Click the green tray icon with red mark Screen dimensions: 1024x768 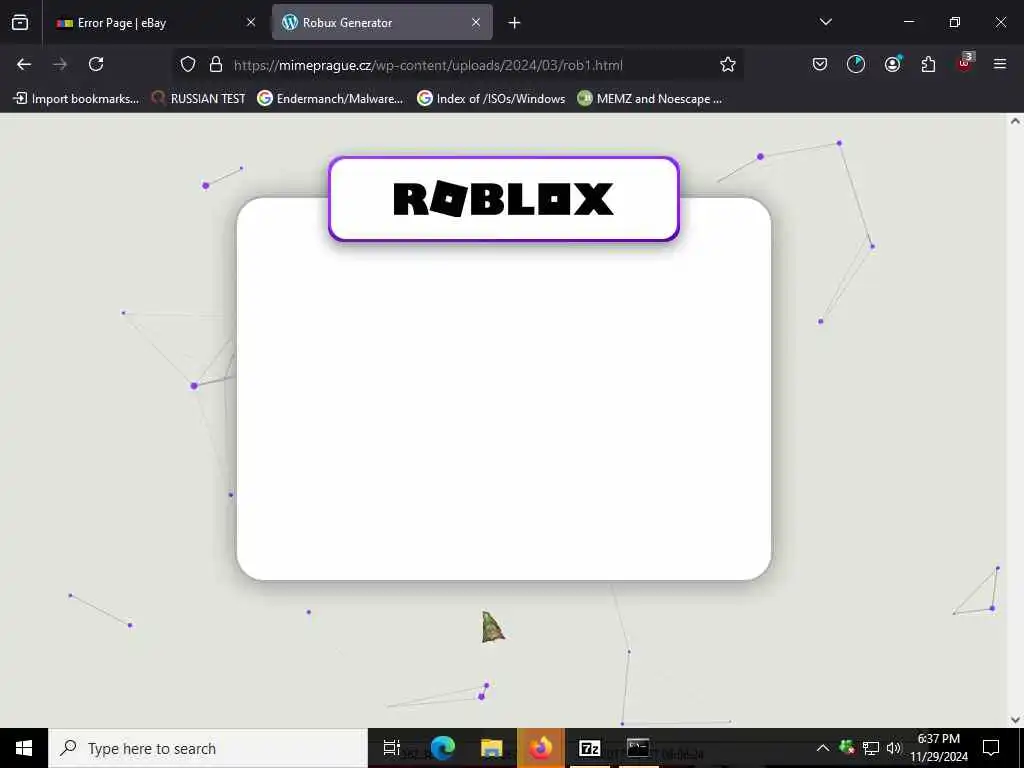tap(847, 747)
